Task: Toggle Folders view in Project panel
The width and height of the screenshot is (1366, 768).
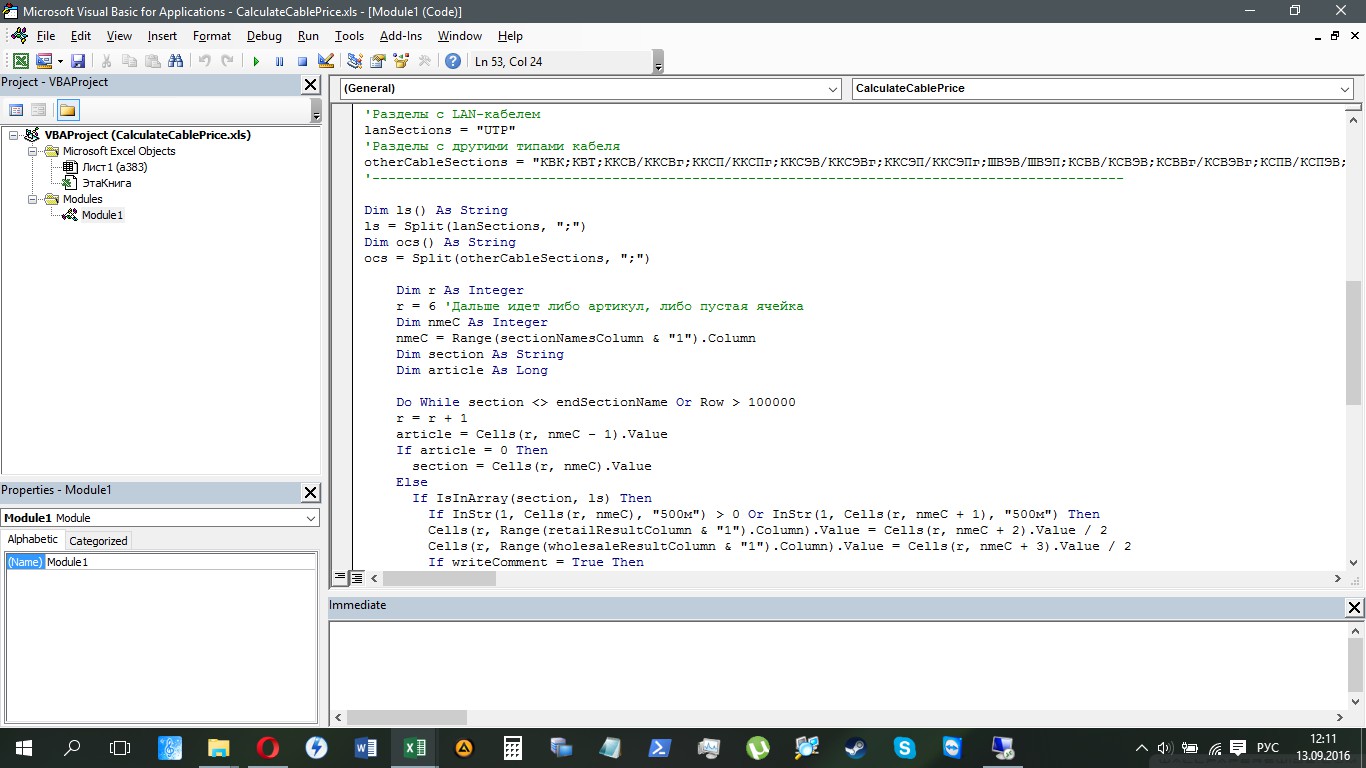Action: (68, 110)
